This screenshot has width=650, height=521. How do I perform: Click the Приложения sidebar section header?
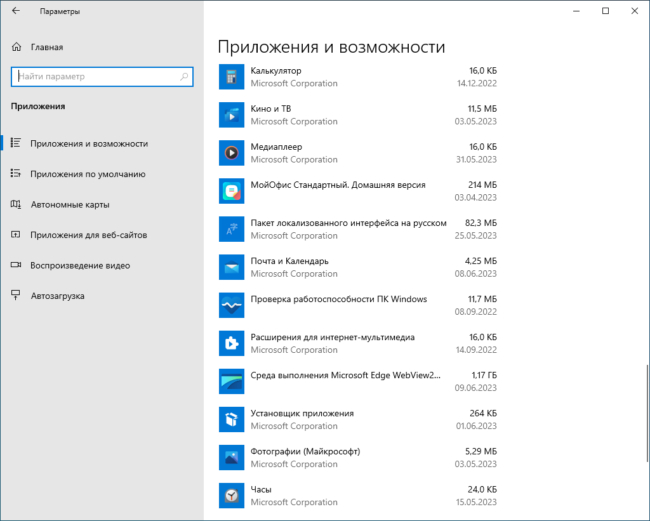(x=38, y=107)
